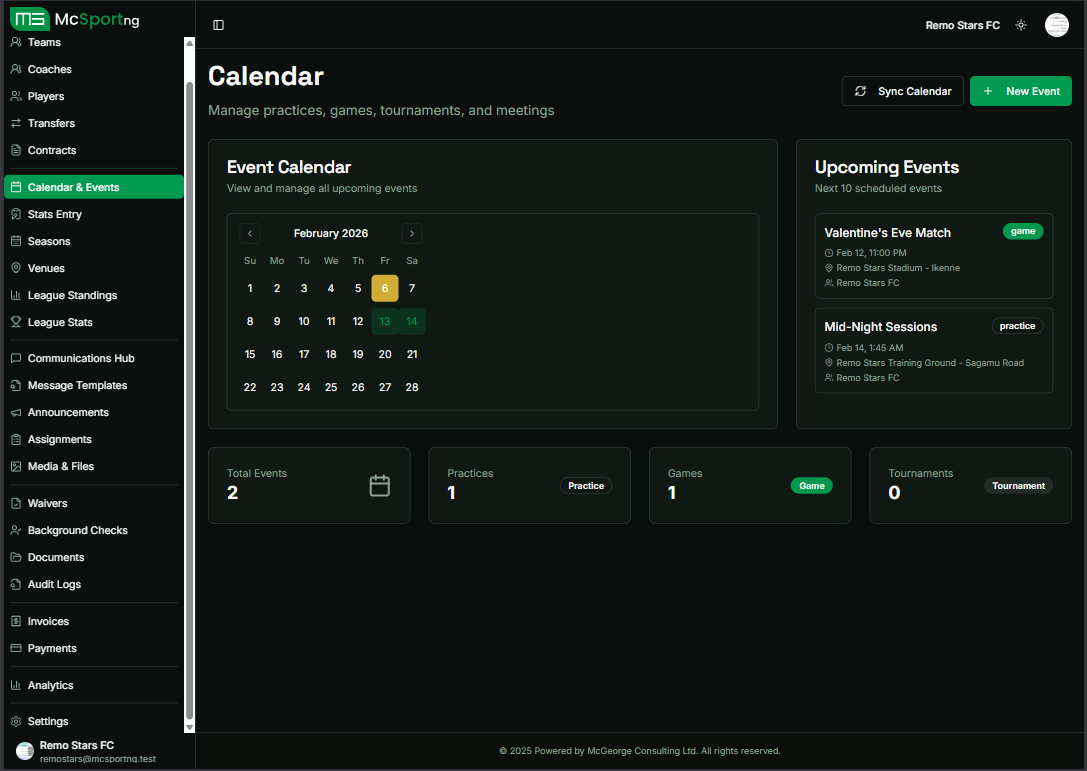
Task: Create an event with New Event button
Action: click(x=1021, y=90)
